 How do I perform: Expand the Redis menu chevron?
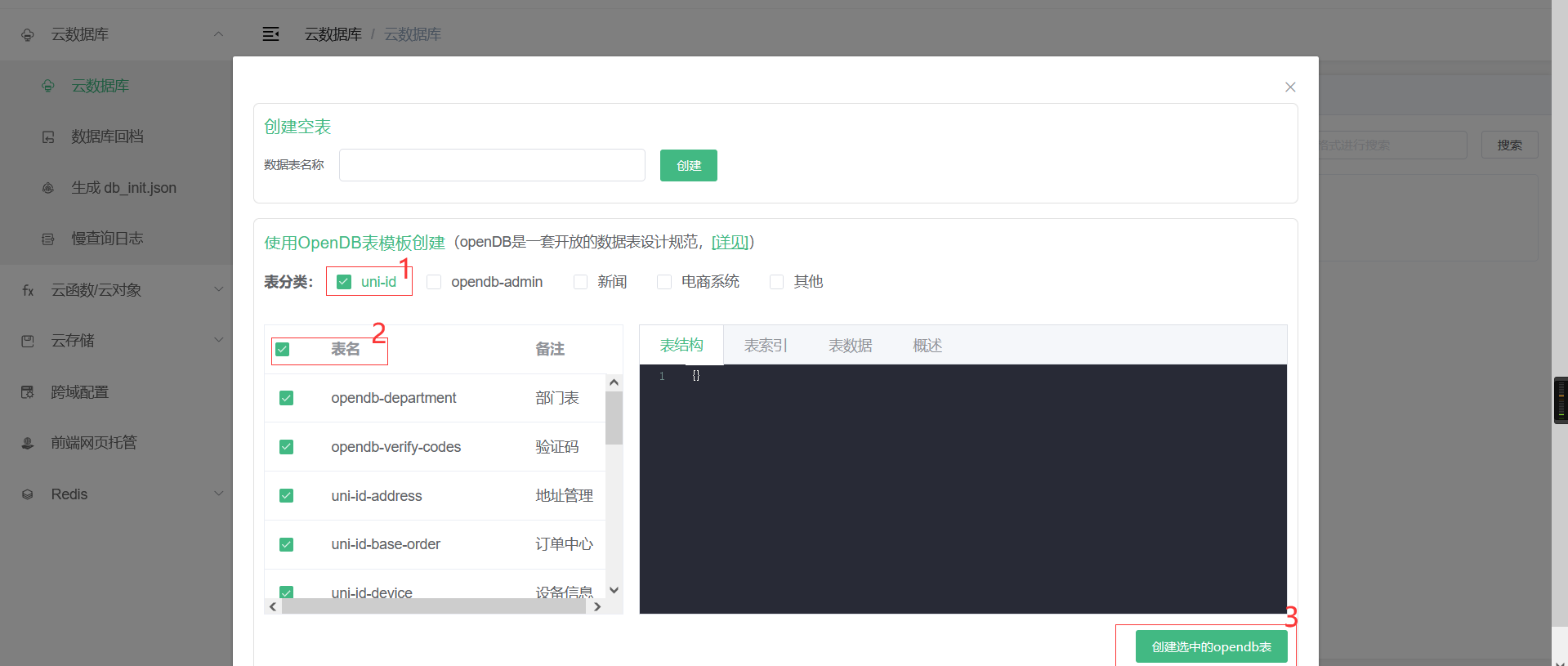tap(218, 494)
